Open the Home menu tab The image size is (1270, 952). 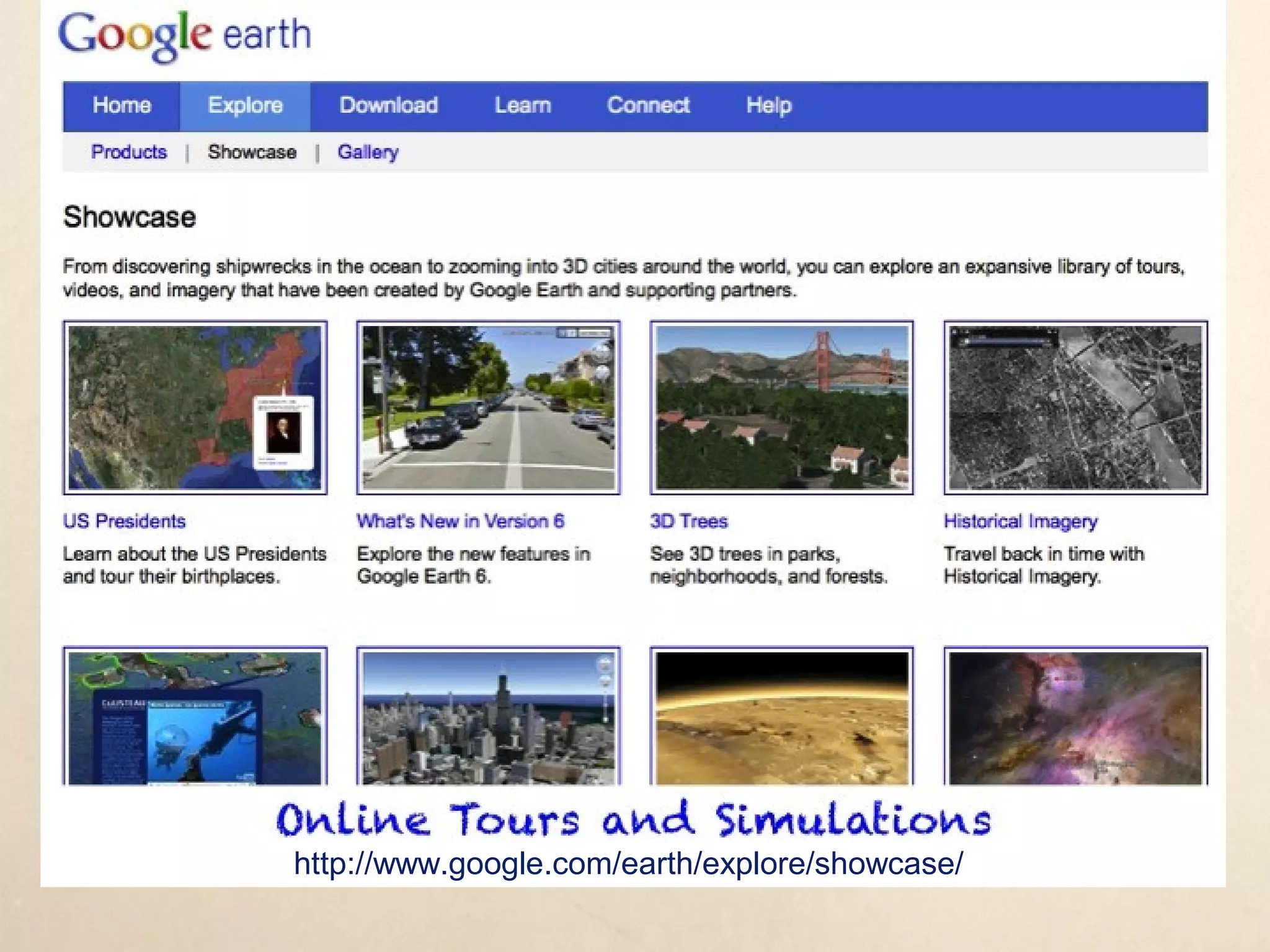(122, 106)
